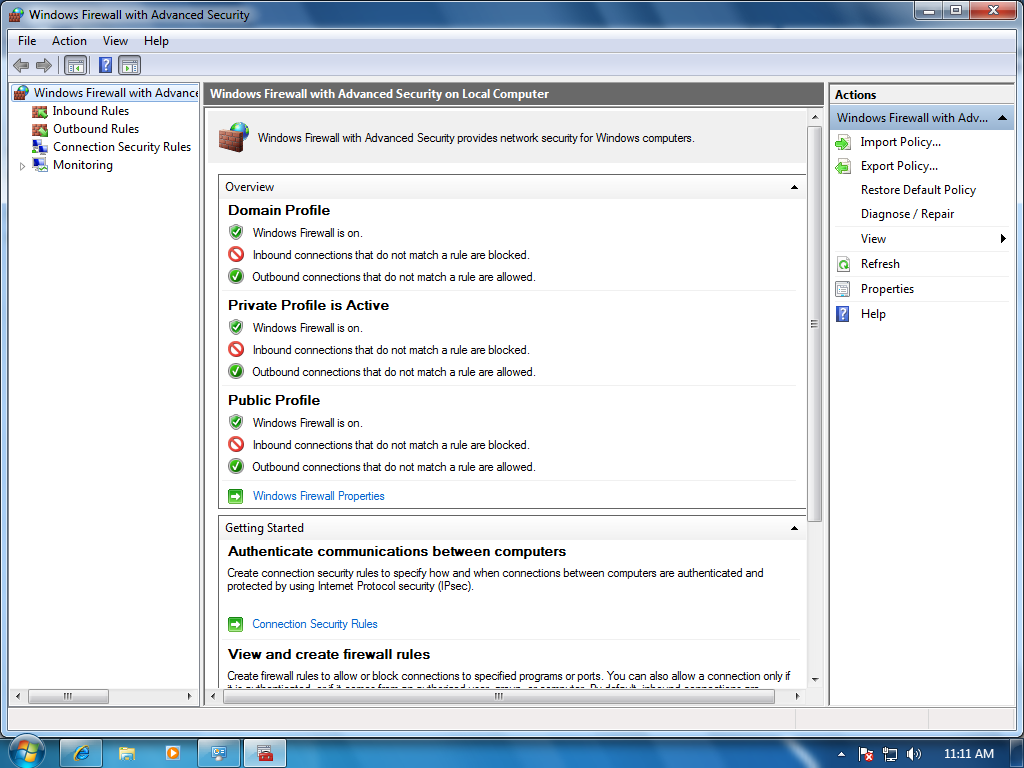Expand the View submenu arrow in Actions

tap(1003, 239)
